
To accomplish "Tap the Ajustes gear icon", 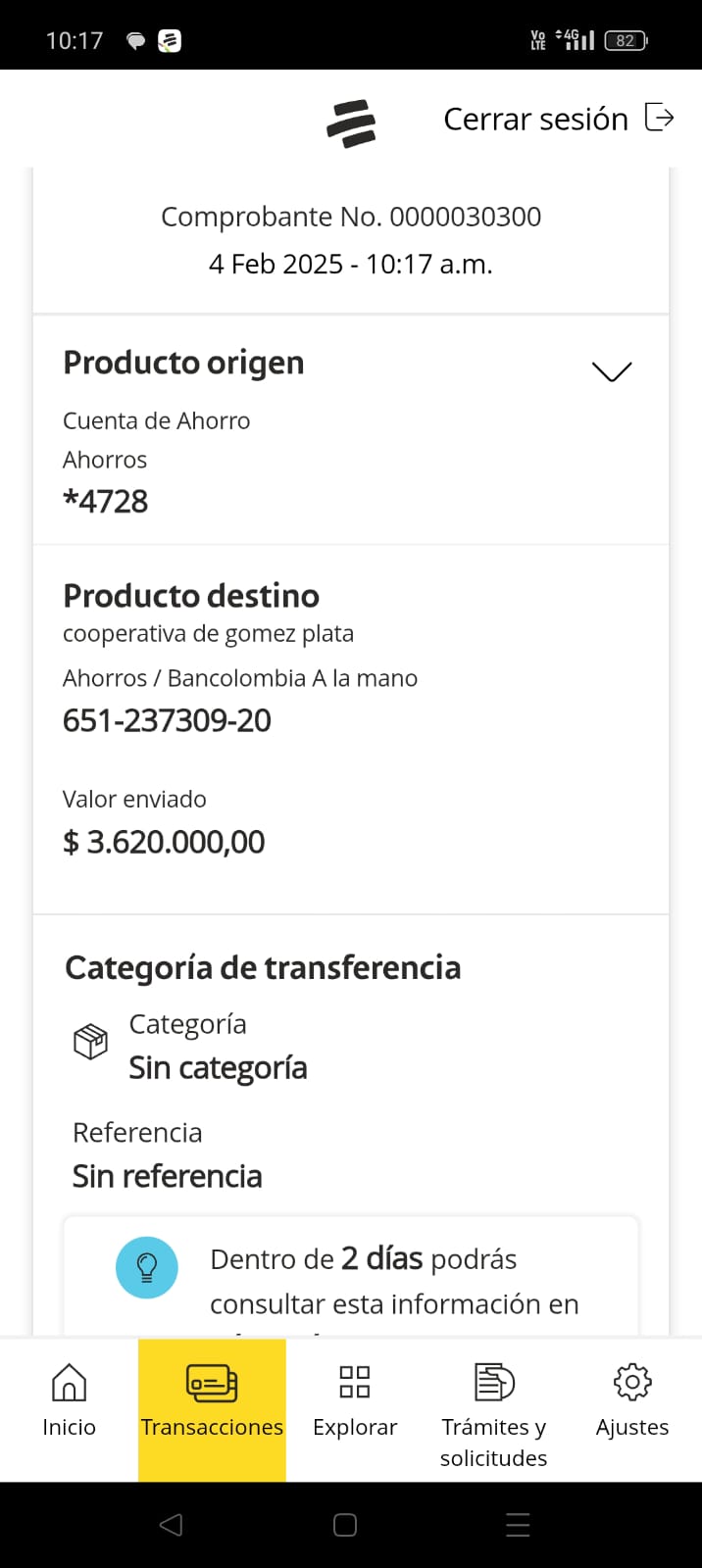I will [632, 1382].
